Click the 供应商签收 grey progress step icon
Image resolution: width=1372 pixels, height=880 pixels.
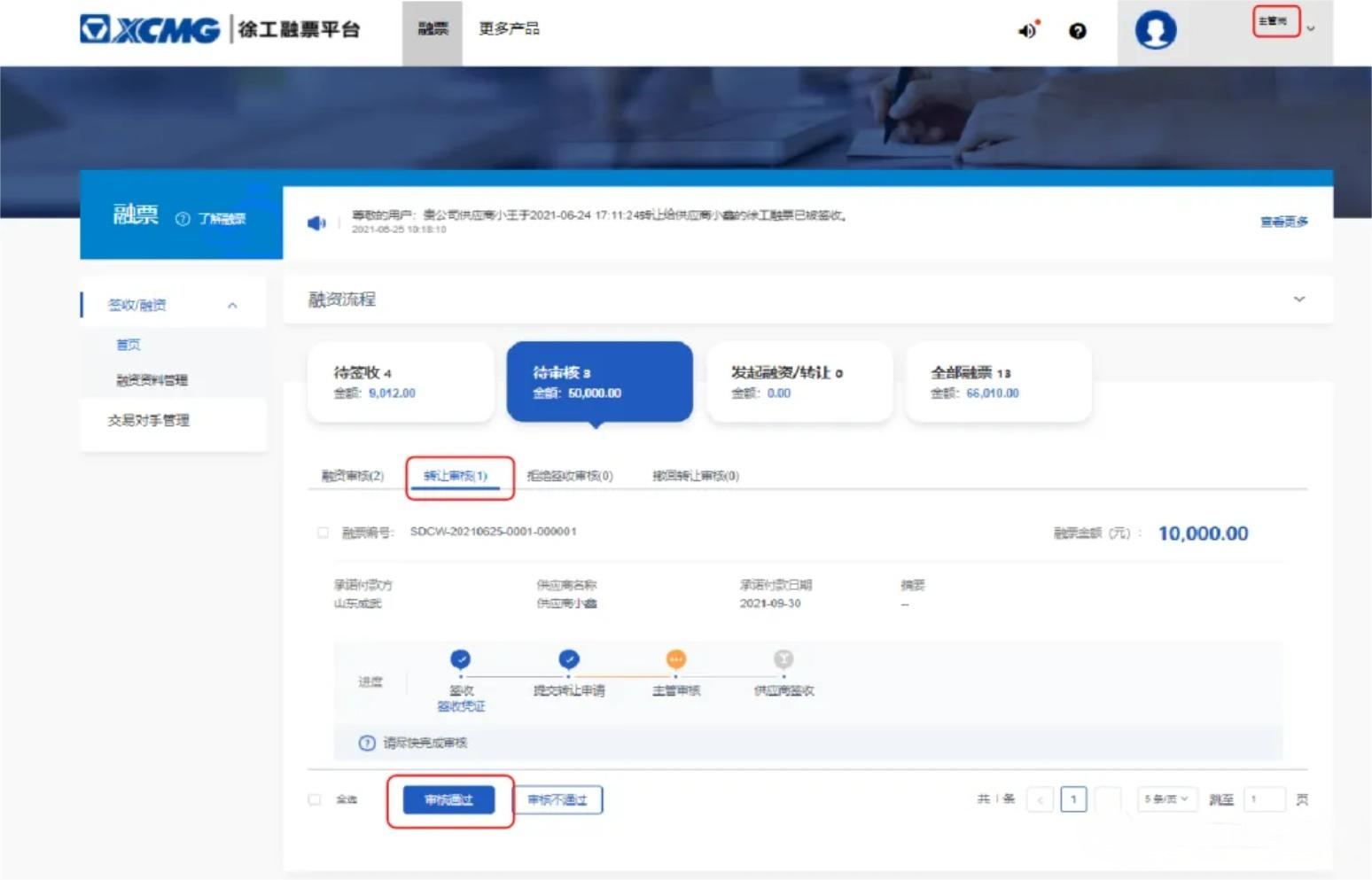(783, 659)
